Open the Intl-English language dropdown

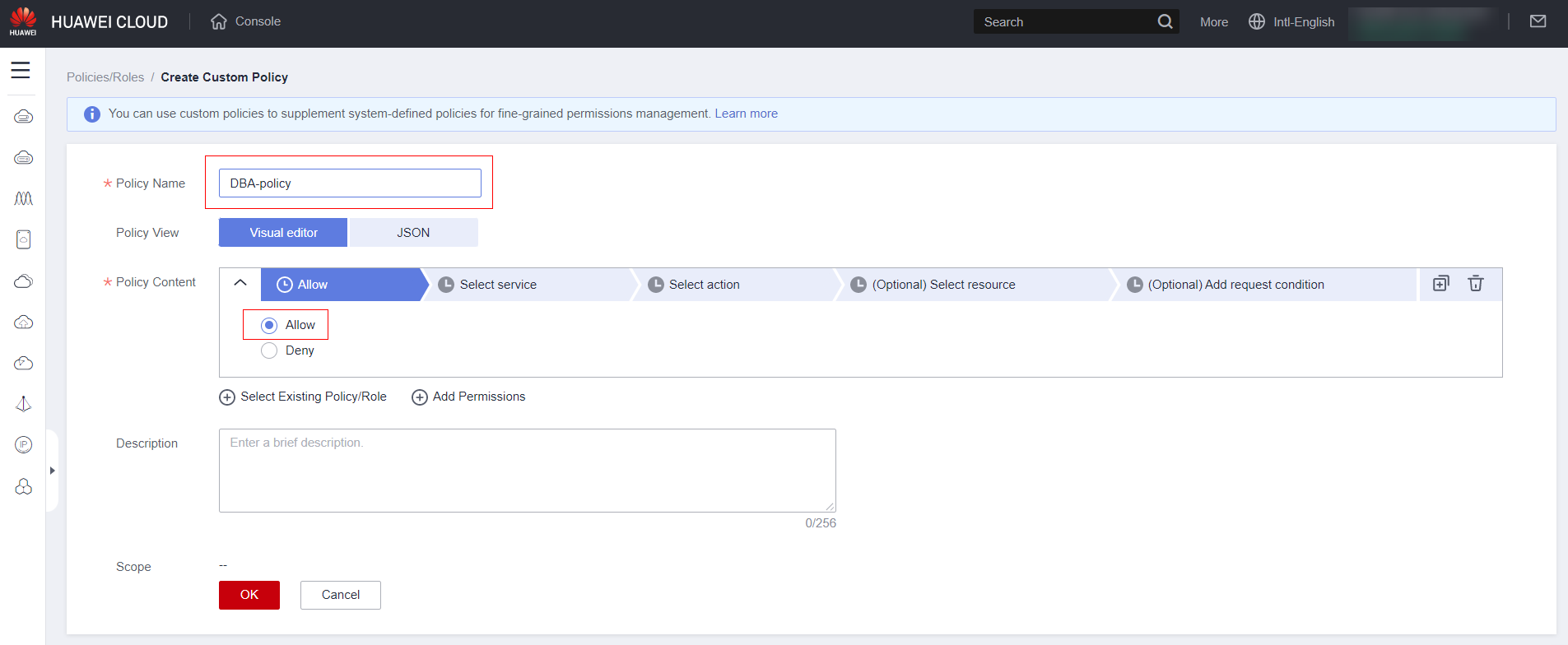click(1291, 22)
